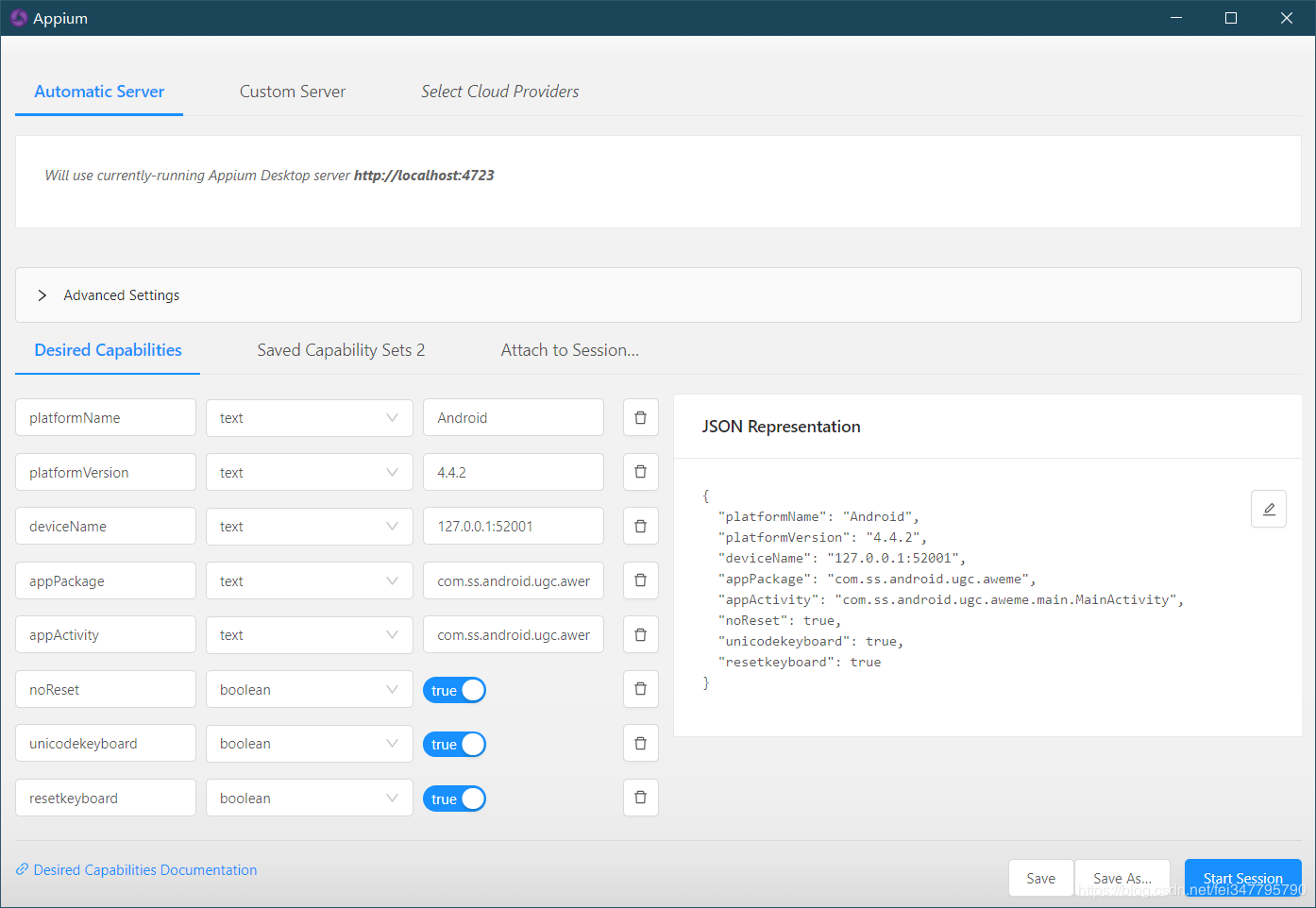
Task: Open type dropdown for platformName
Action: tap(310, 417)
